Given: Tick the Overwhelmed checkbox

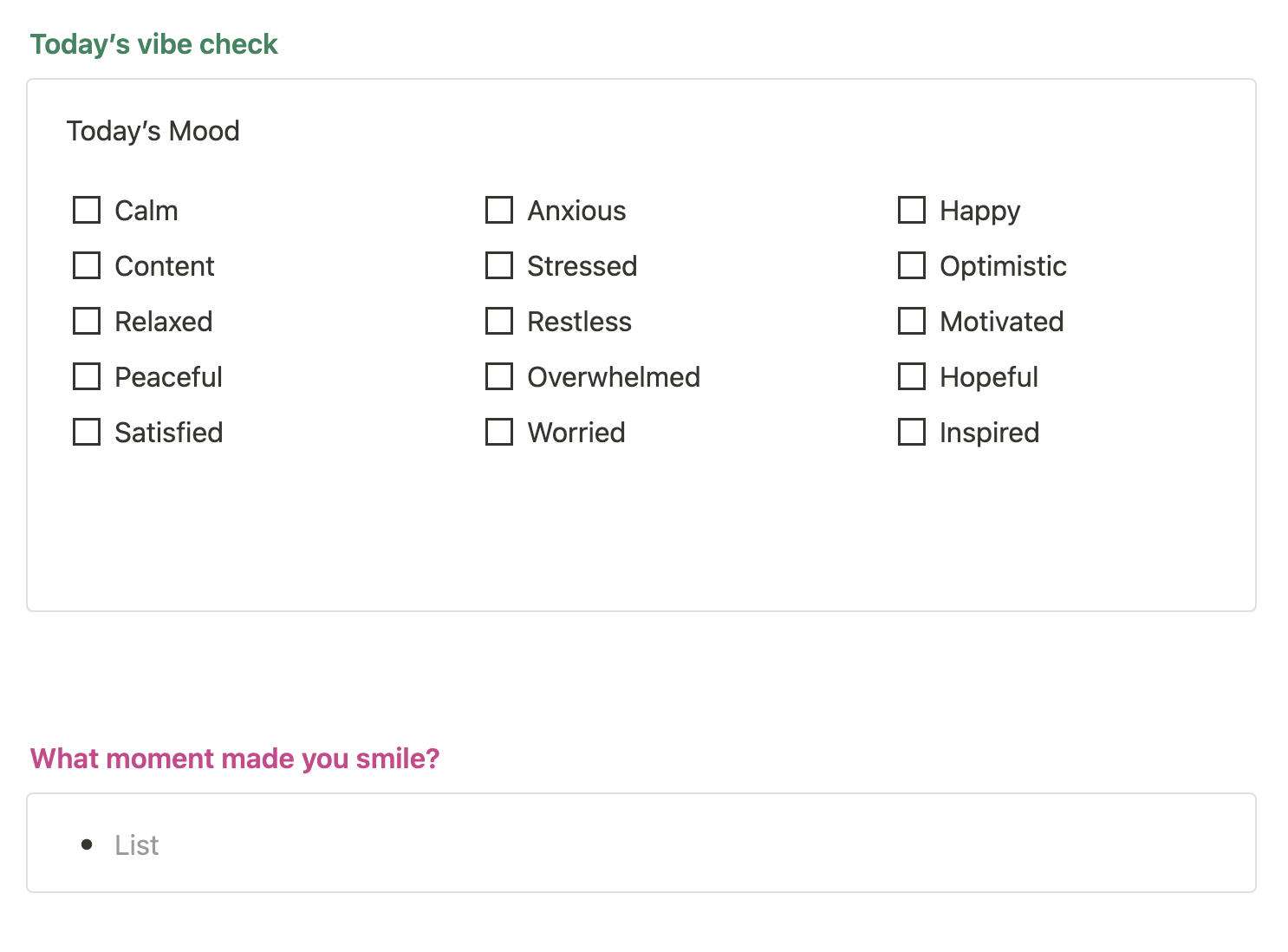Looking at the screenshot, I should click(x=499, y=376).
